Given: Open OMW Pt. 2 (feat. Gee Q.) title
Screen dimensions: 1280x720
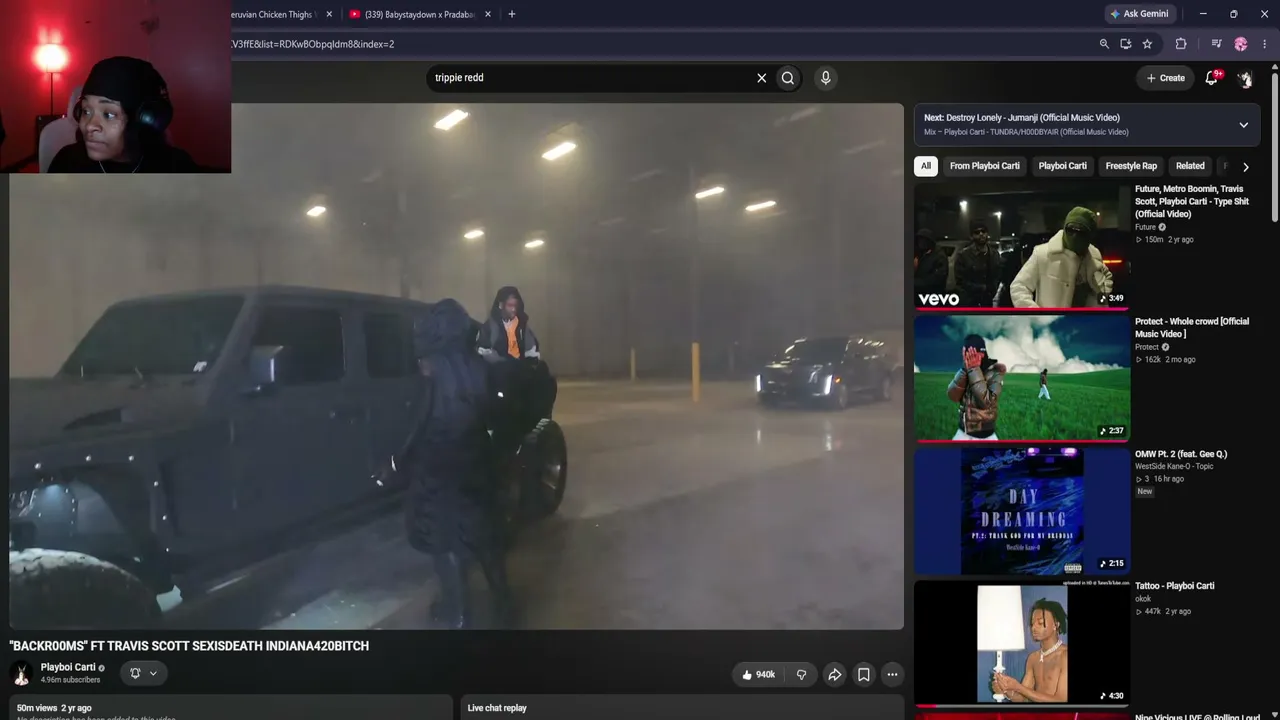Looking at the screenshot, I should [x=1181, y=454].
